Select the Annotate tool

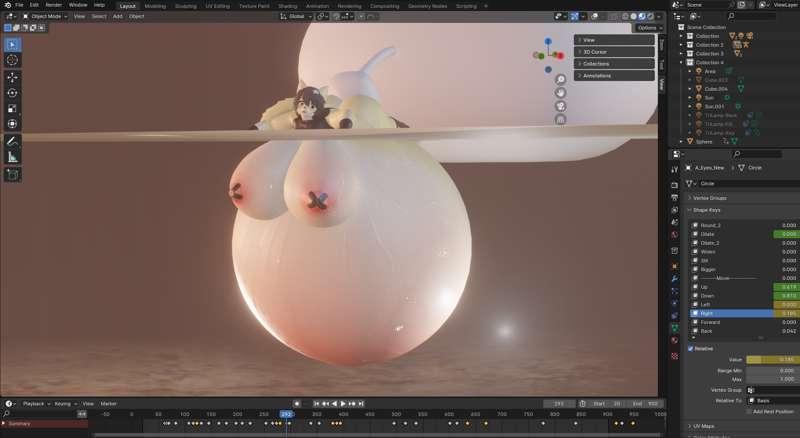[x=12, y=141]
